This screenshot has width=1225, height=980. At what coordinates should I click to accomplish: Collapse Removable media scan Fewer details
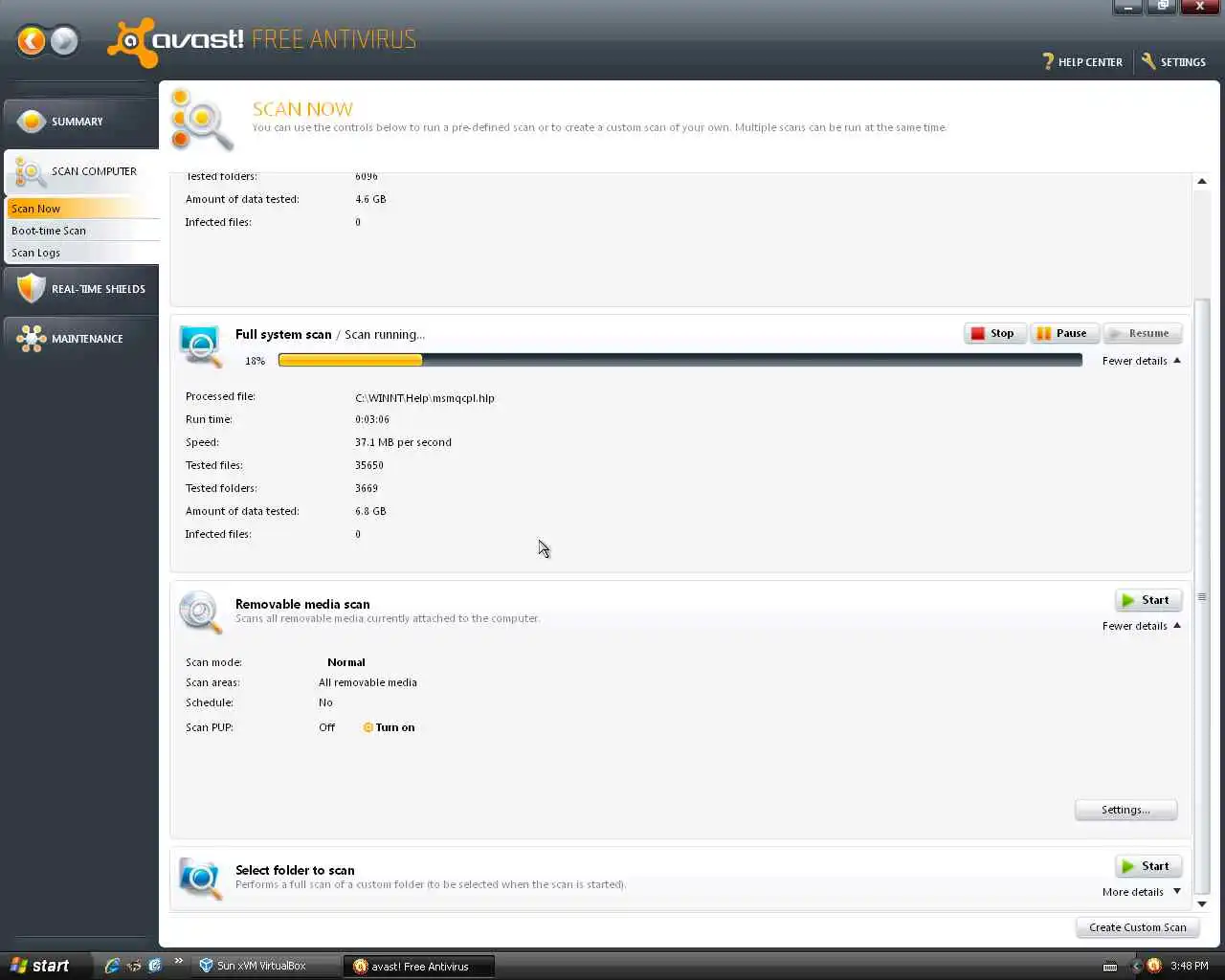1142,626
